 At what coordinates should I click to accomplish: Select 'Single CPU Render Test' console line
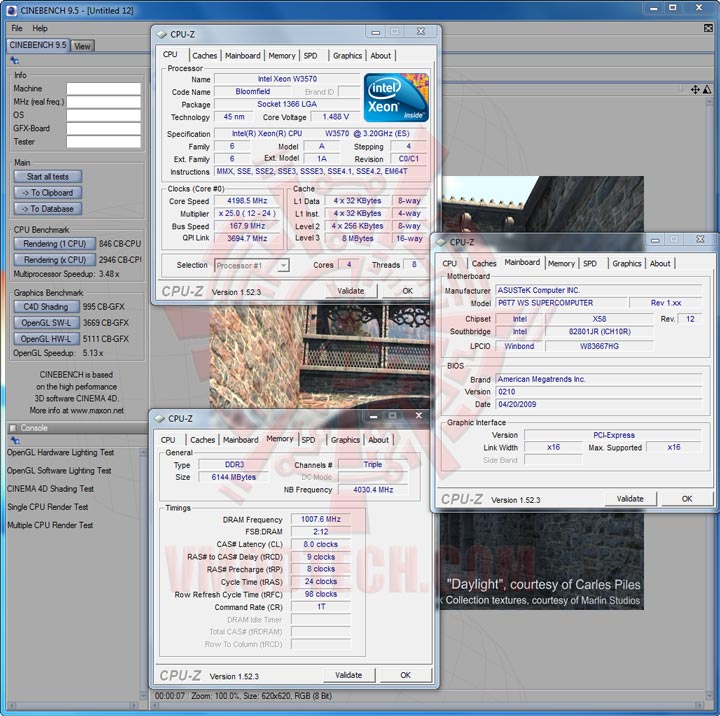point(47,507)
